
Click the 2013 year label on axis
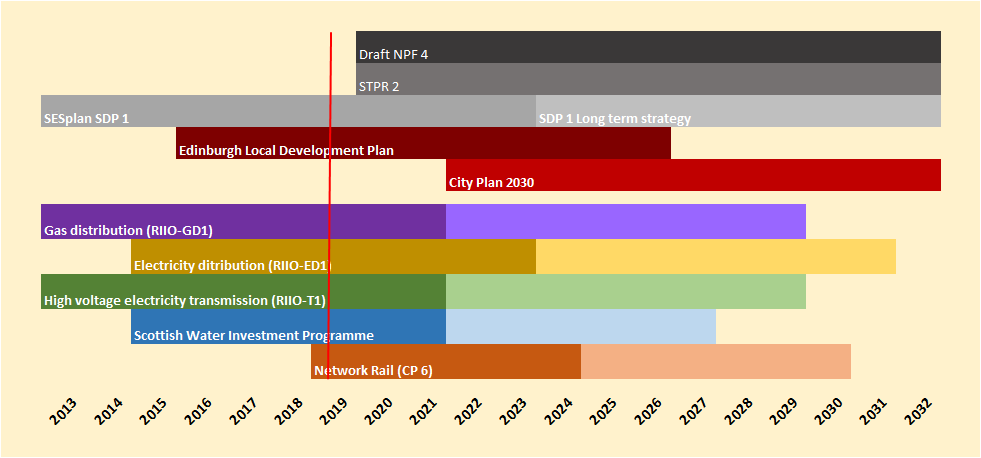tap(63, 411)
